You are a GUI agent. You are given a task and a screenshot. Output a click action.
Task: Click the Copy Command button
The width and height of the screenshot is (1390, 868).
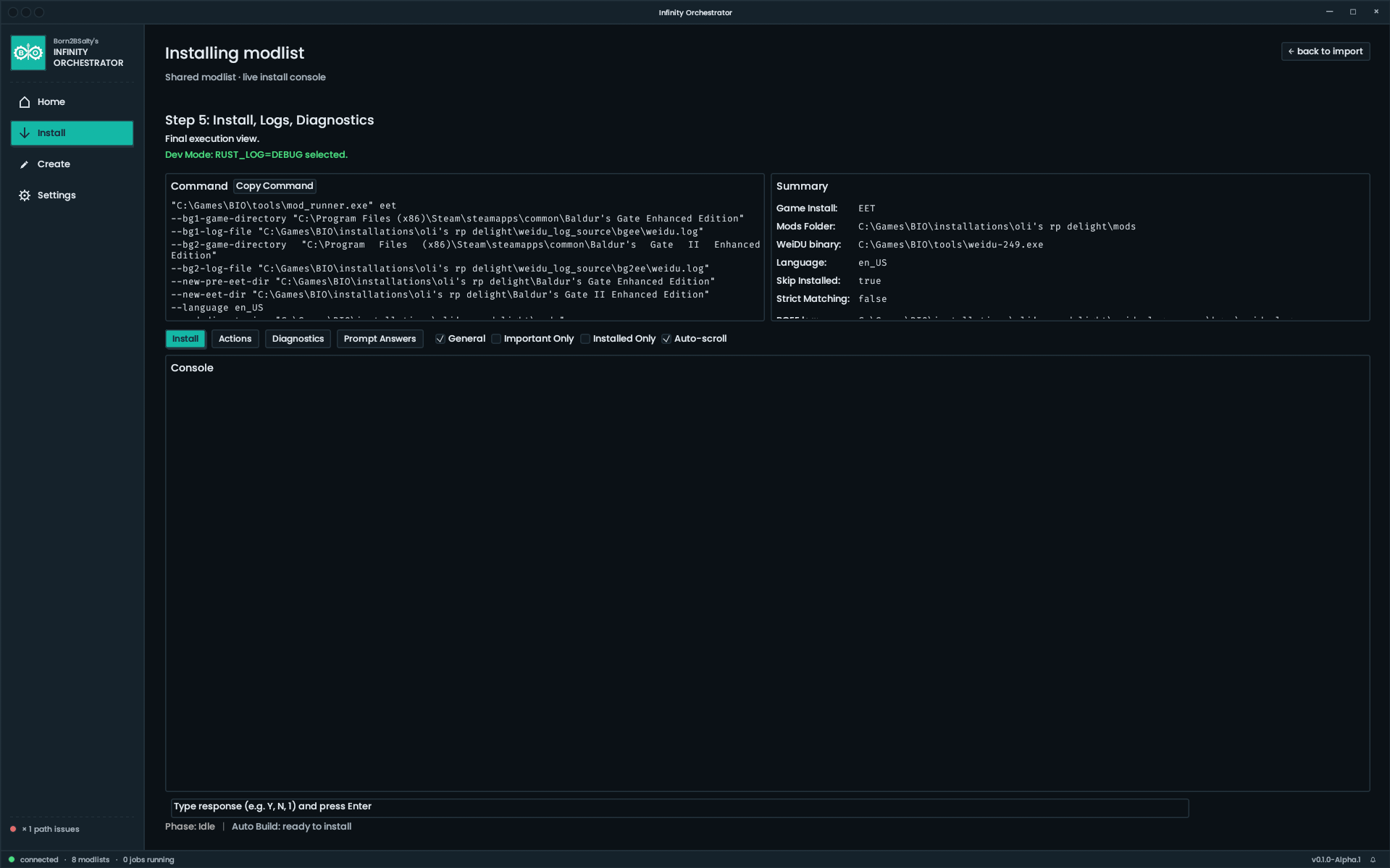[275, 186]
